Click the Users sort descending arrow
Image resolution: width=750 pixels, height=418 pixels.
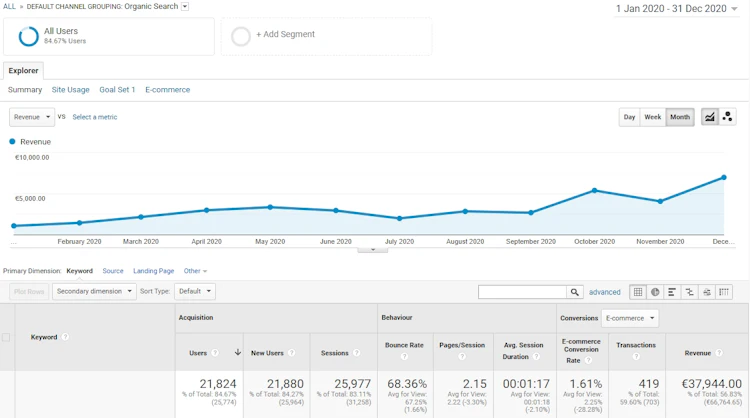(238, 352)
